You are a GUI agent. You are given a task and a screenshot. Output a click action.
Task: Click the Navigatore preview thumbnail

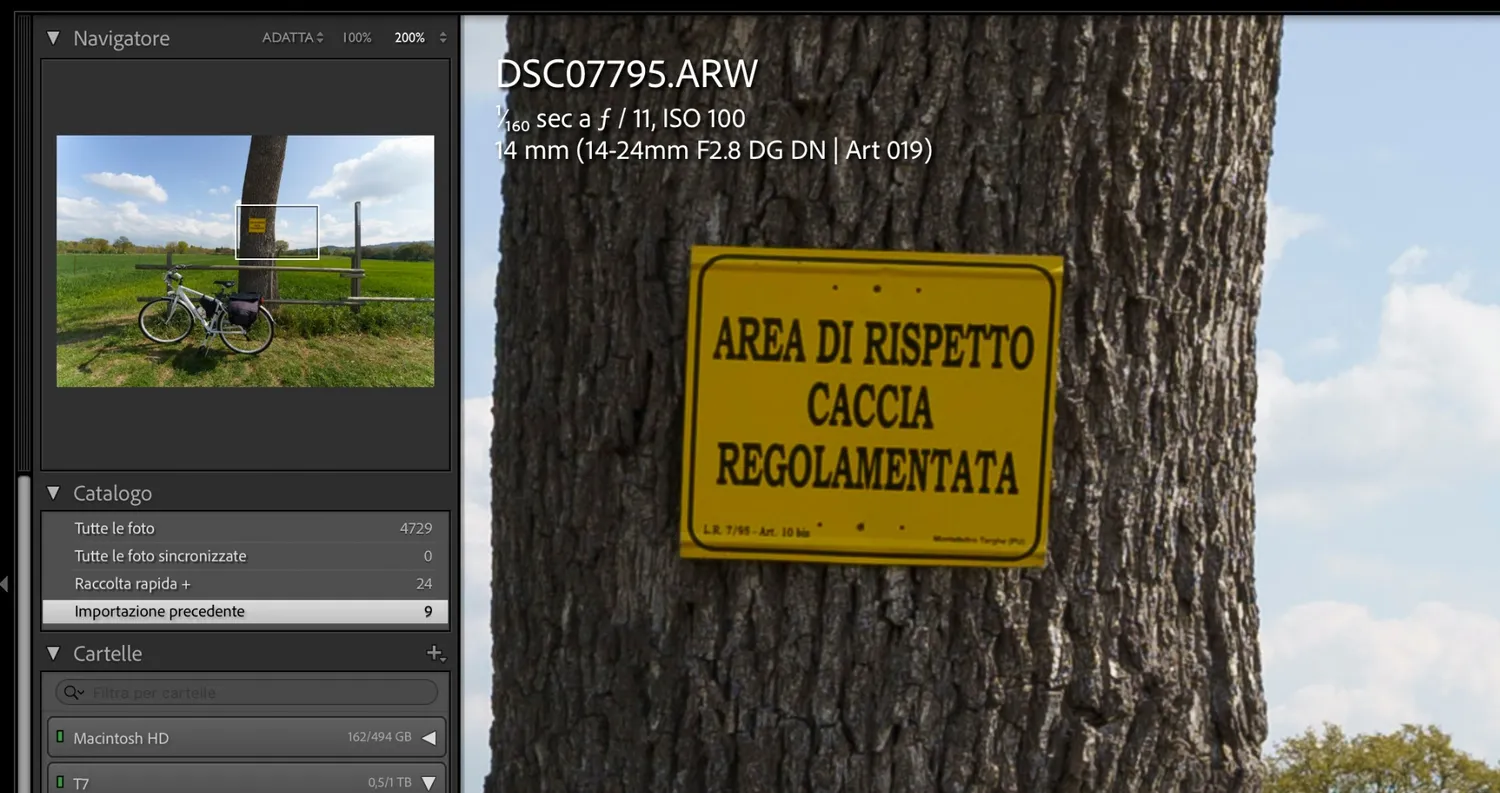click(245, 261)
